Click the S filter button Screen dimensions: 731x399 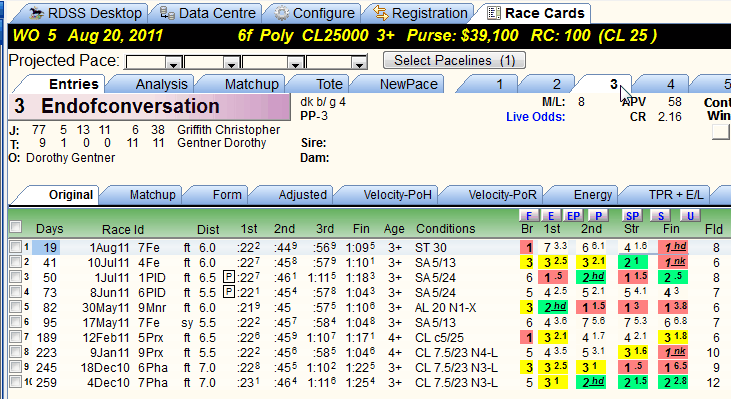[661, 216]
